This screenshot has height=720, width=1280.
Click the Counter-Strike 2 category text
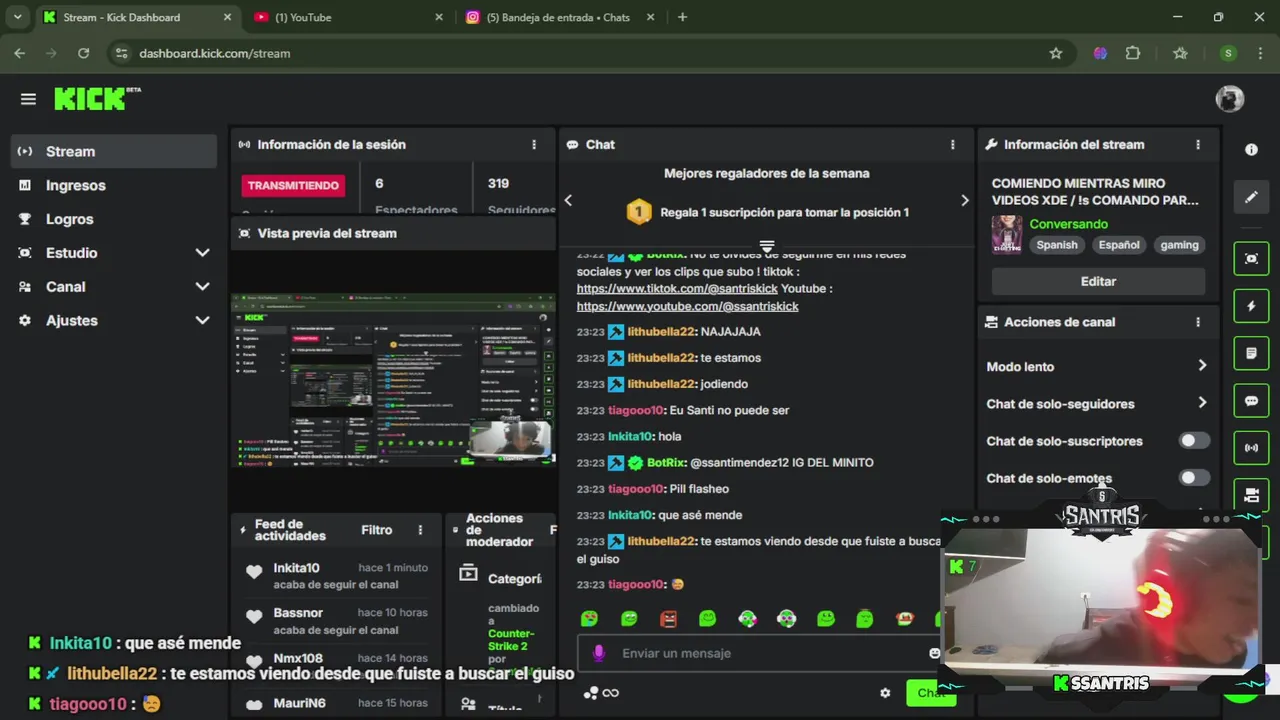point(511,640)
